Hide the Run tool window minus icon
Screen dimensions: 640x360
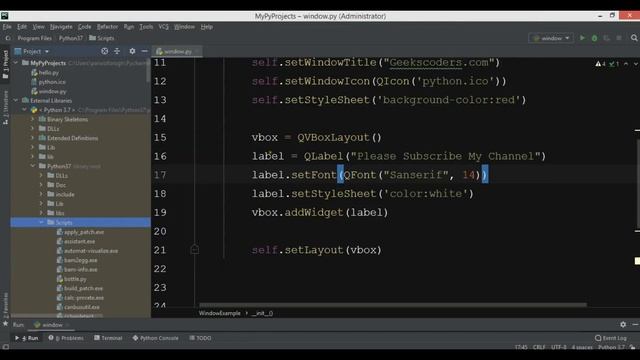pyautogui.click(x=635, y=324)
